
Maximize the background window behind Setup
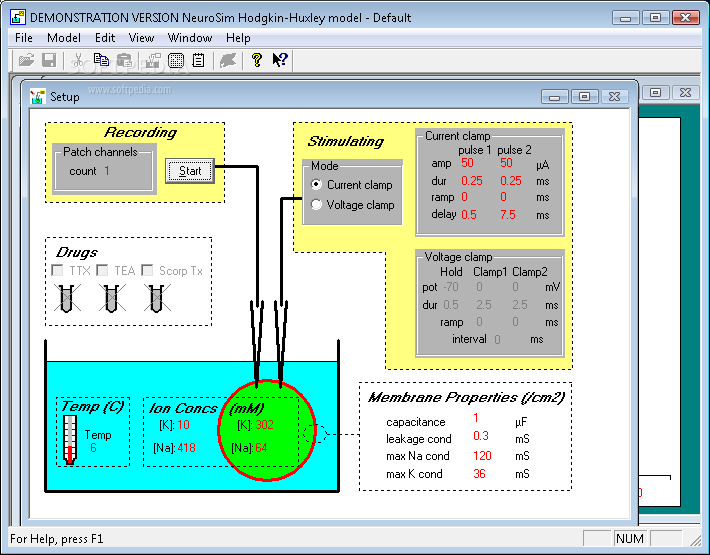655,92
